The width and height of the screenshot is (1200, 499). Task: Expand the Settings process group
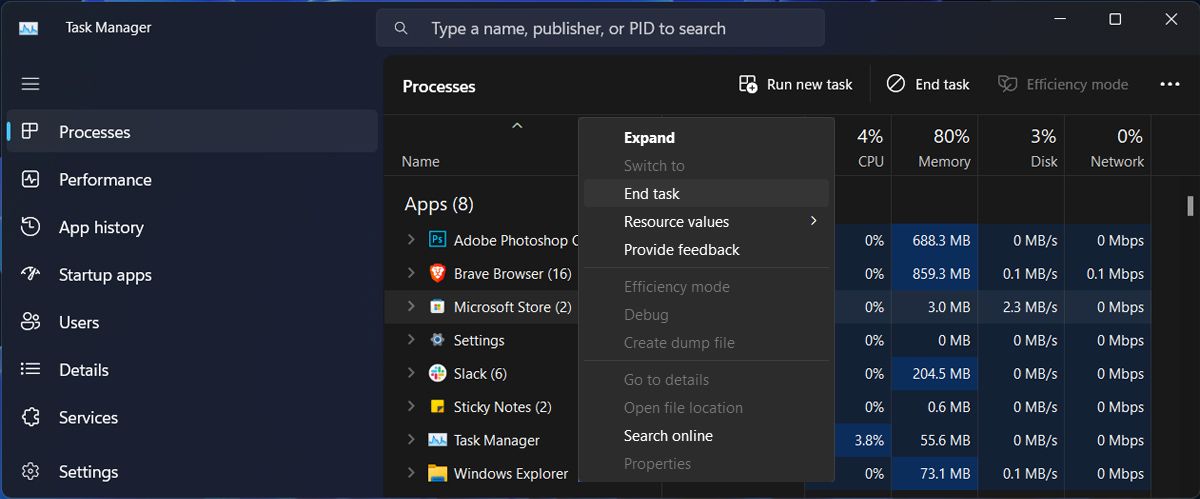pyautogui.click(x=410, y=340)
